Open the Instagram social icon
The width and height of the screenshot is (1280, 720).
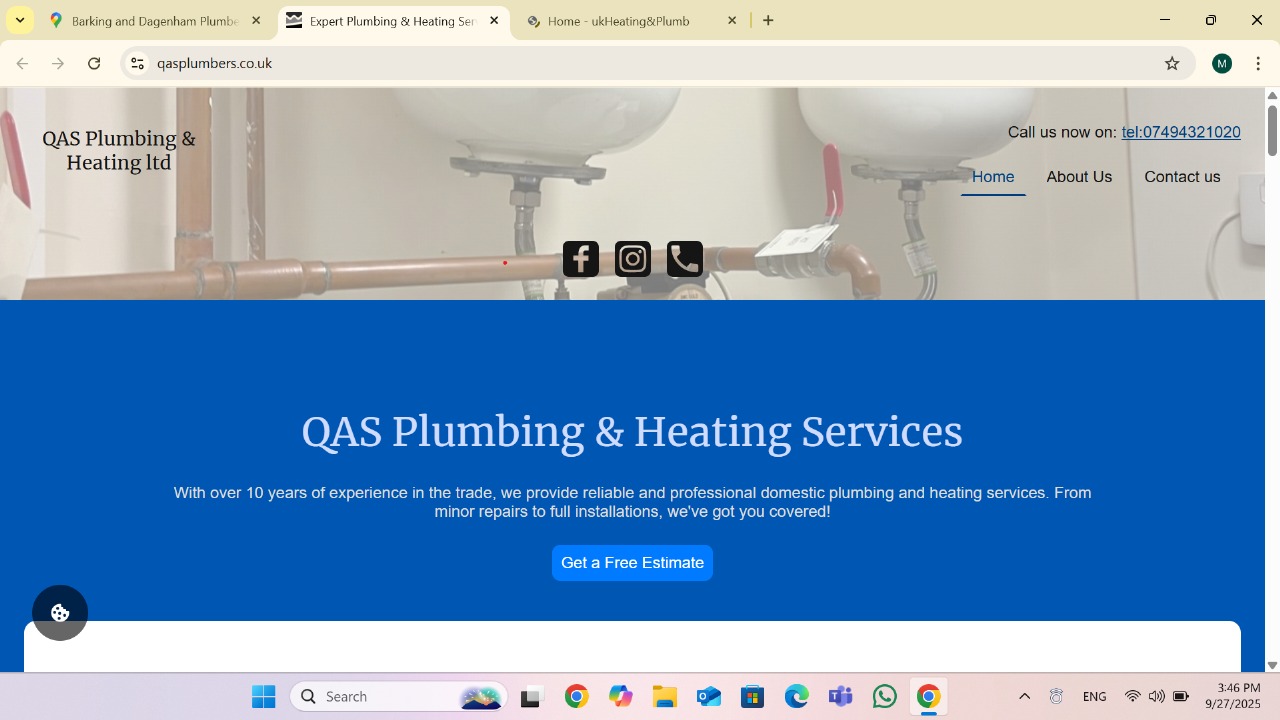pyautogui.click(x=633, y=259)
